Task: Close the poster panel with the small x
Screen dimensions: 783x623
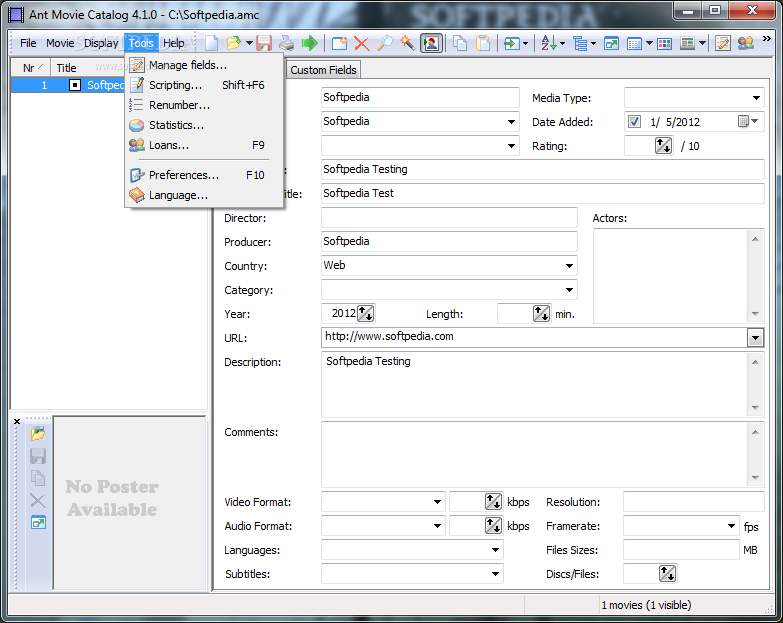Action: (17, 421)
